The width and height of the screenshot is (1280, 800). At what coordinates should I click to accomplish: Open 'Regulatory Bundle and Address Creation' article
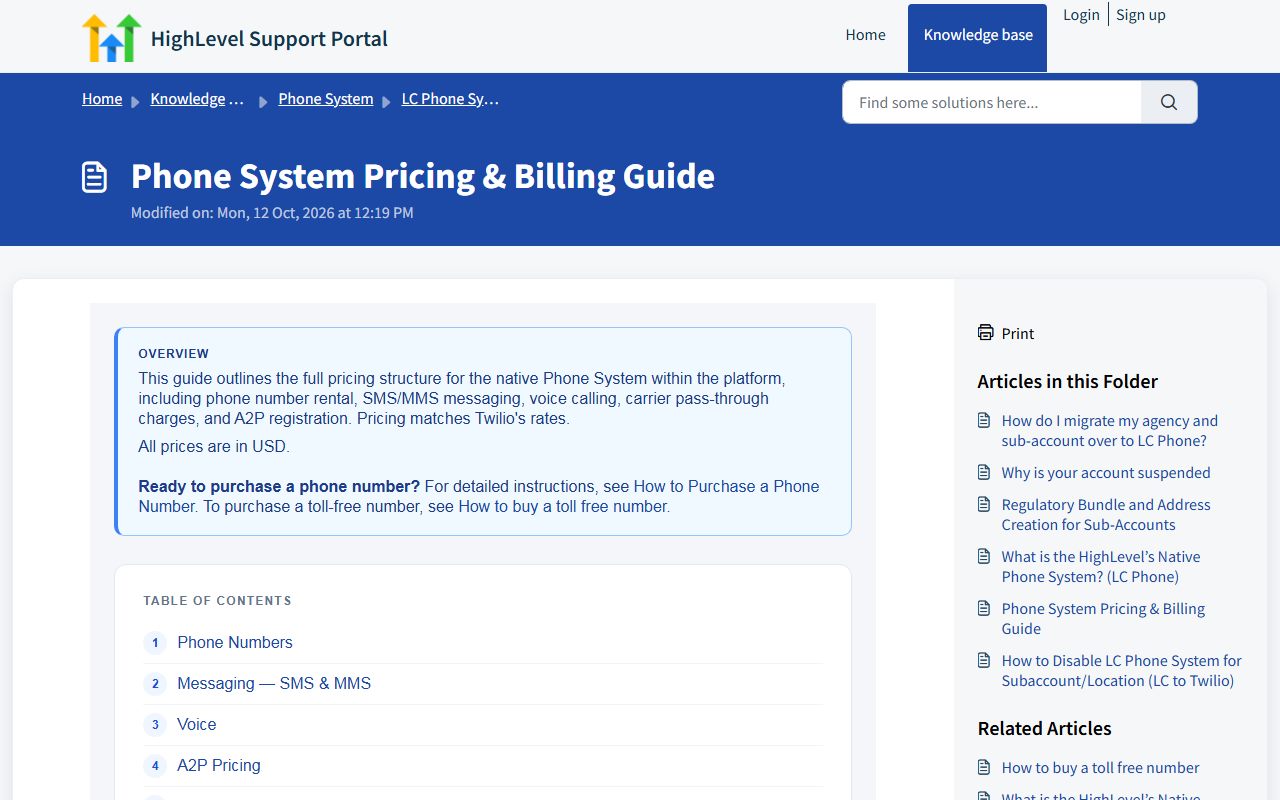pos(1106,514)
